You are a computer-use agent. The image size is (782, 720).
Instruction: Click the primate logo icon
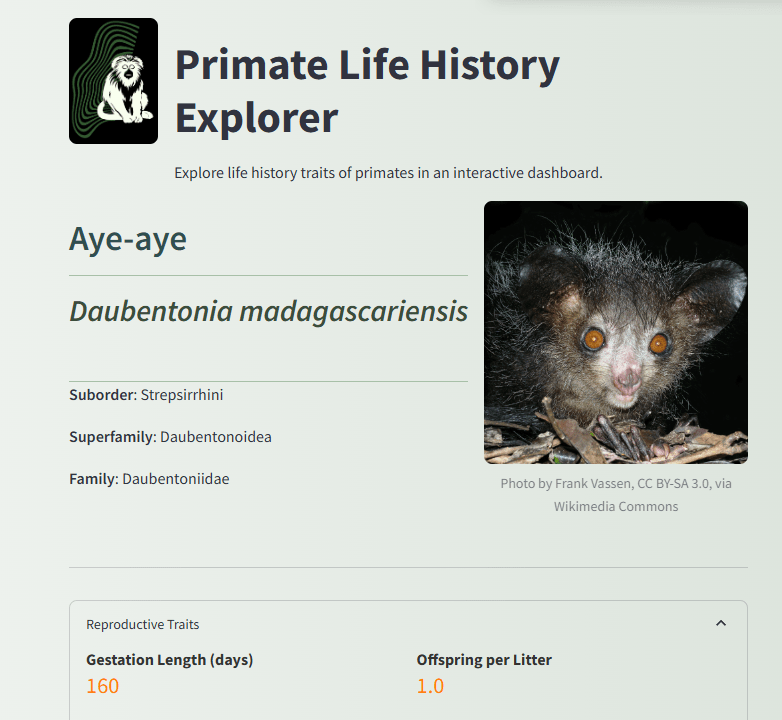click(x=113, y=81)
